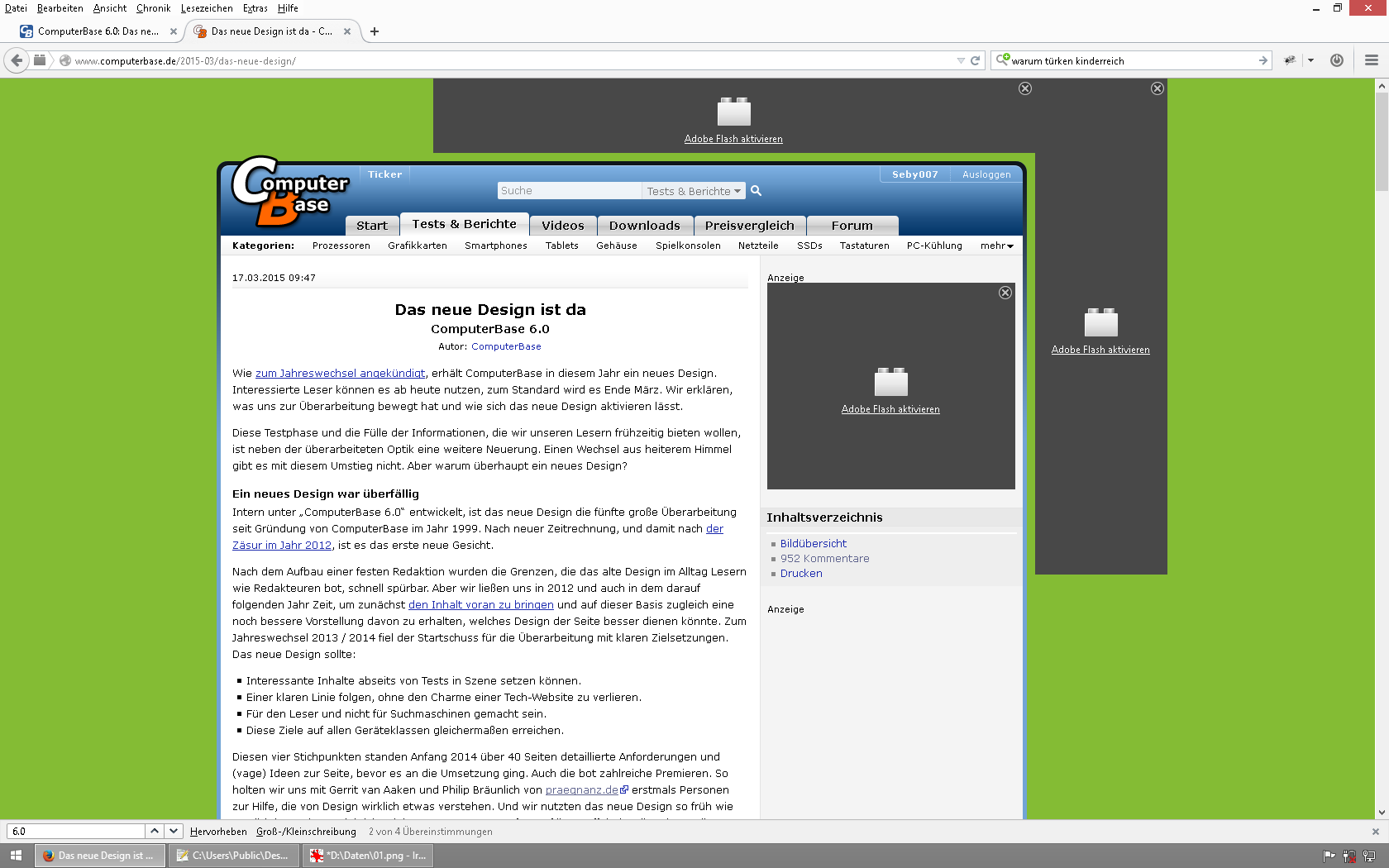Activate Flash plugin in right skyscraper ad
This screenshot has height=868, width=1389.
(1100, 350)
